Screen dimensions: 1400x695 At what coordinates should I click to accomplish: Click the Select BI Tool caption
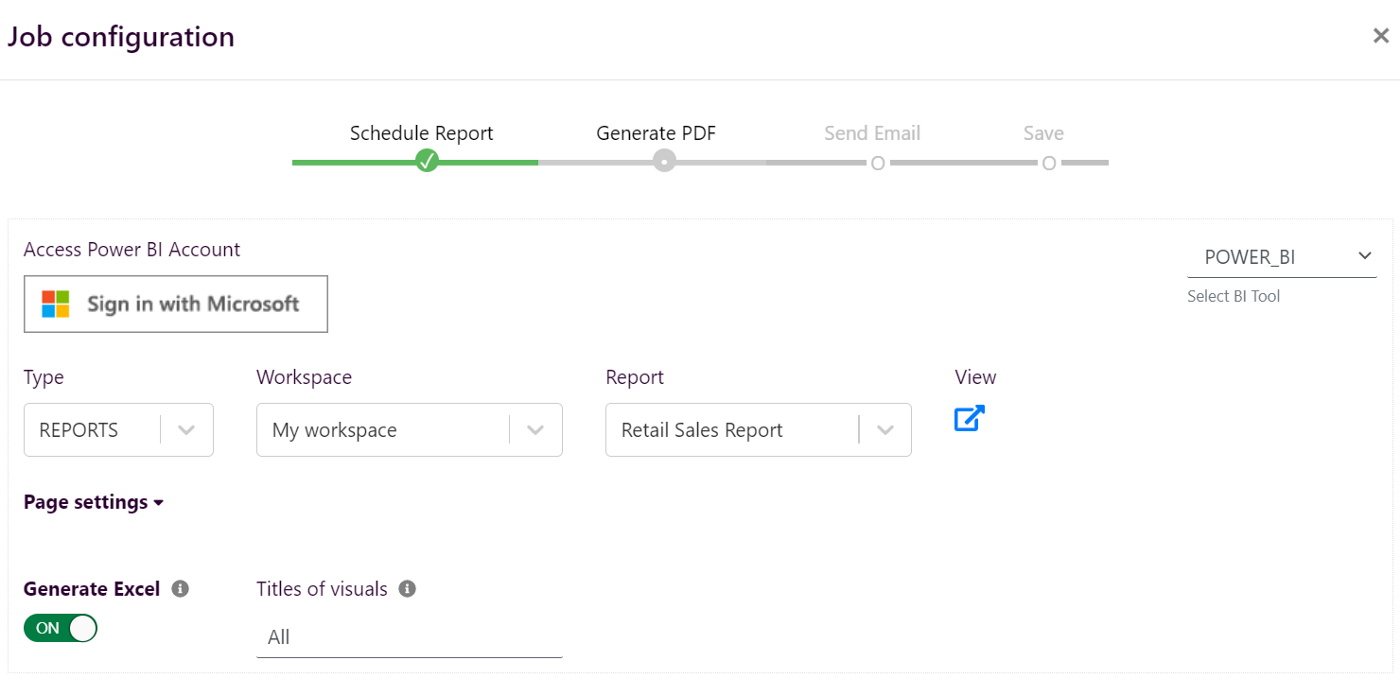coord(1233,296)
